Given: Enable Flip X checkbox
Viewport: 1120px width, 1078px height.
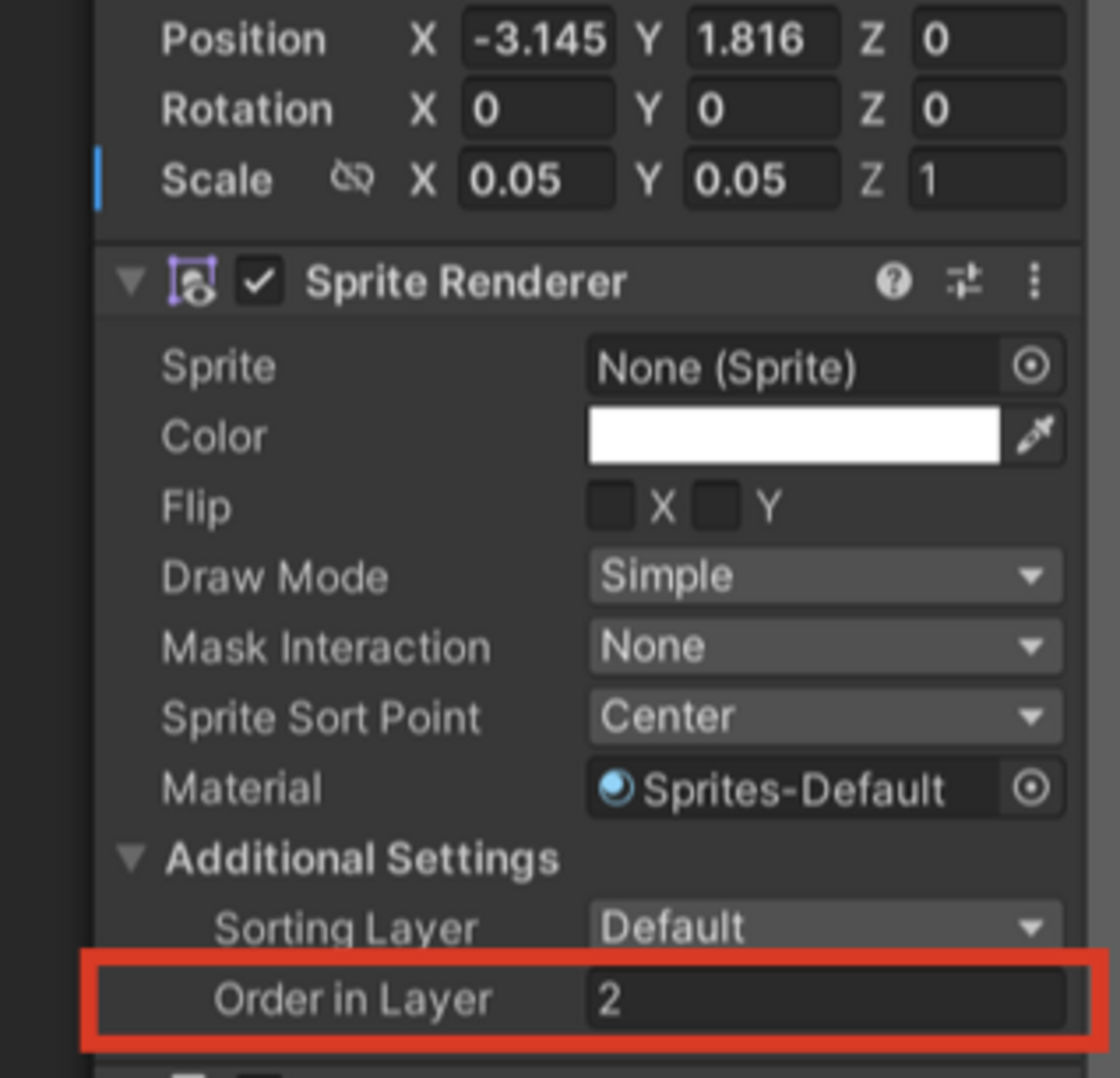Looking at the screenshot, I should 611,506.
